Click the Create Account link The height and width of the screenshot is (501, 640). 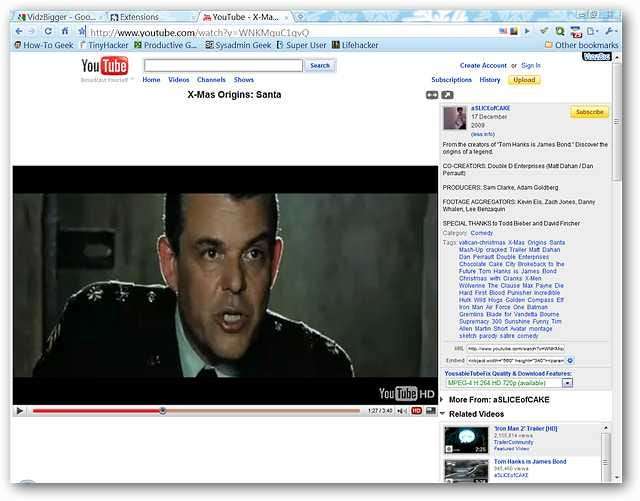483,65
